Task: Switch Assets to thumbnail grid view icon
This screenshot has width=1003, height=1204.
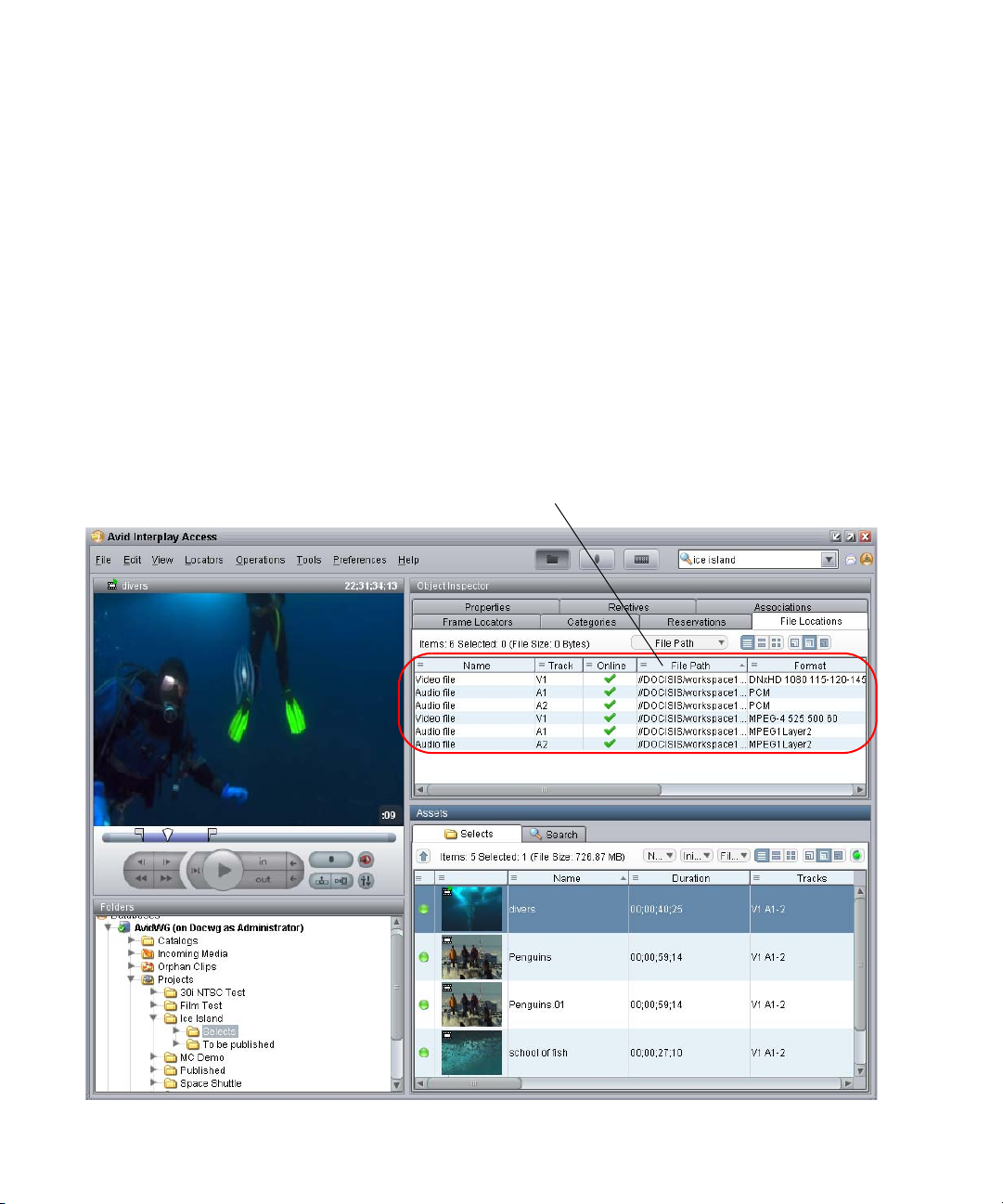Action: tap(791, 856)
